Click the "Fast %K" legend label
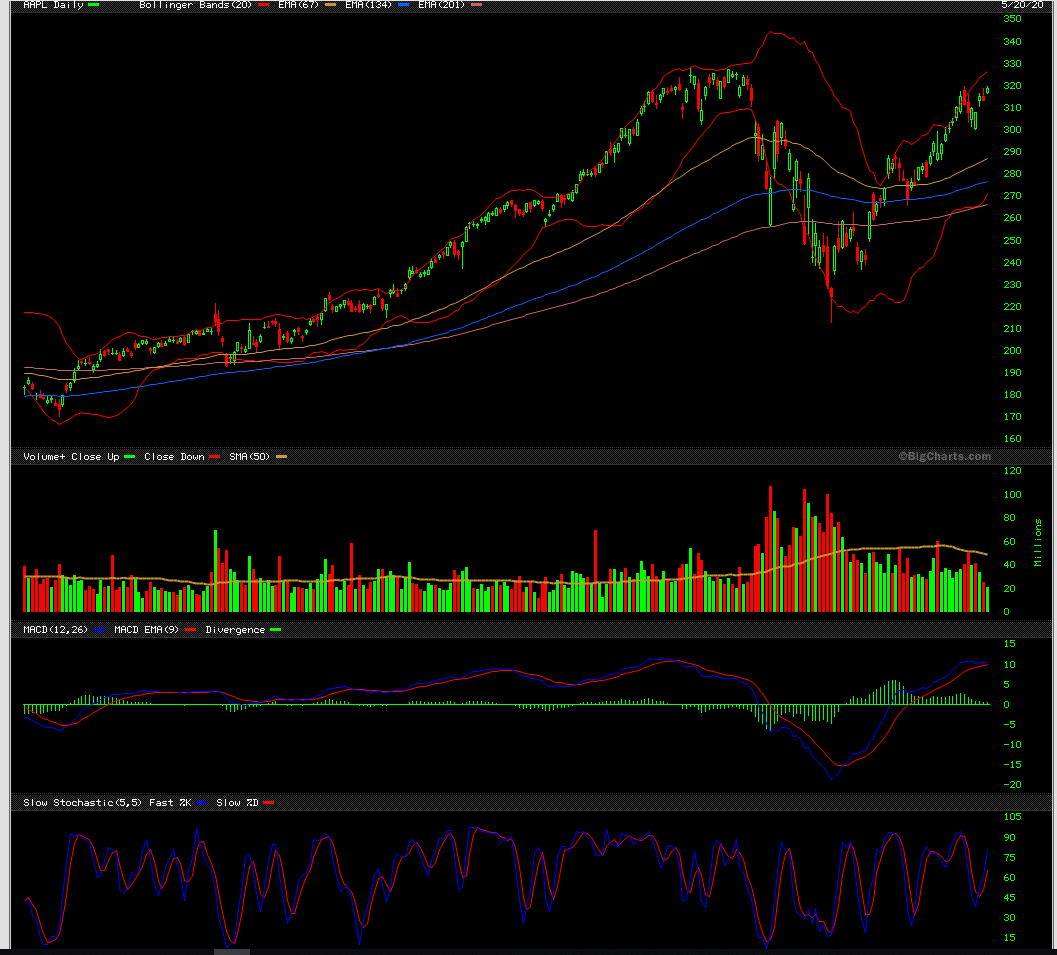 (170, 803)
